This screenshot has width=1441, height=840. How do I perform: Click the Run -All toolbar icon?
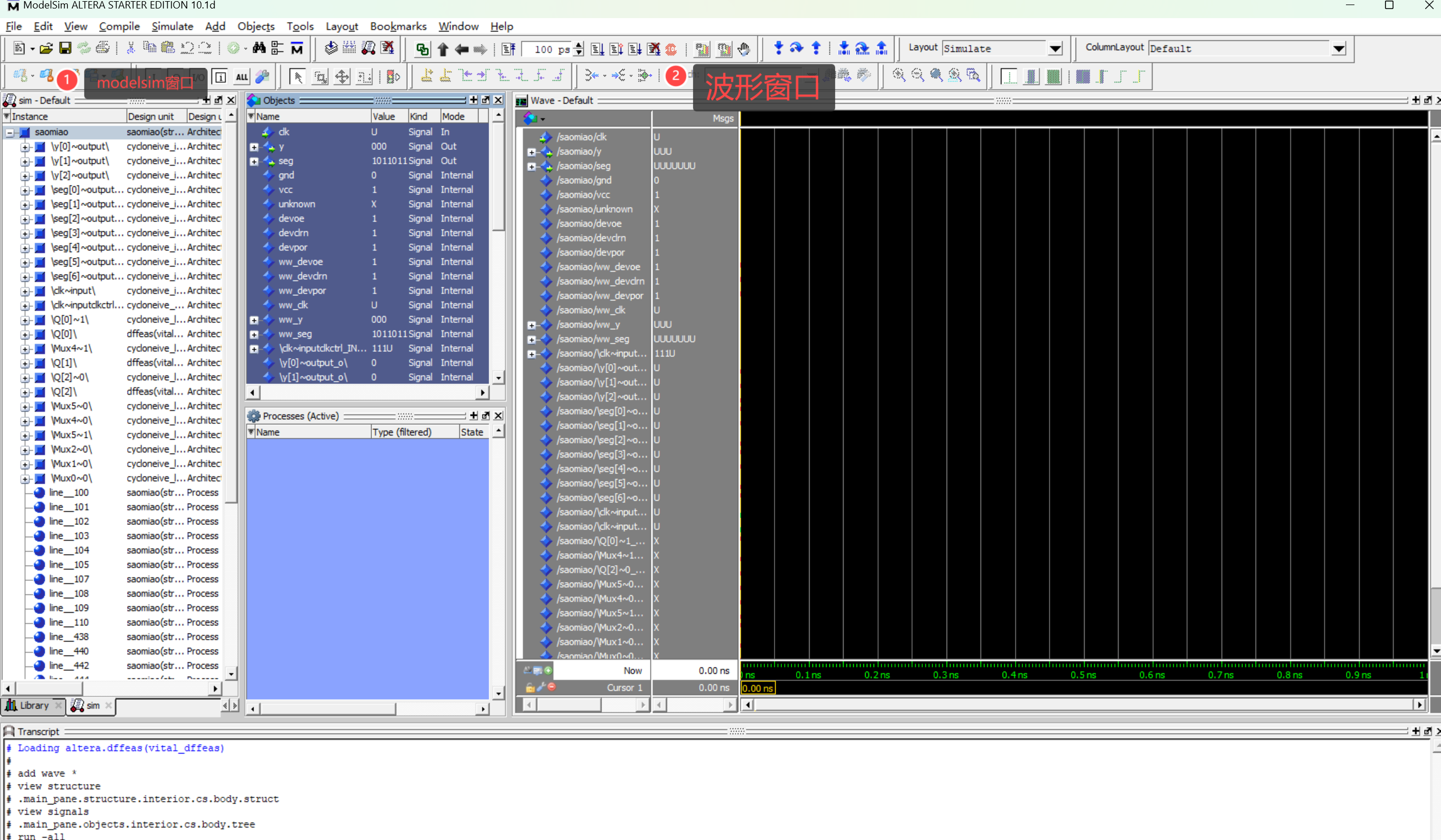(635, 49)
